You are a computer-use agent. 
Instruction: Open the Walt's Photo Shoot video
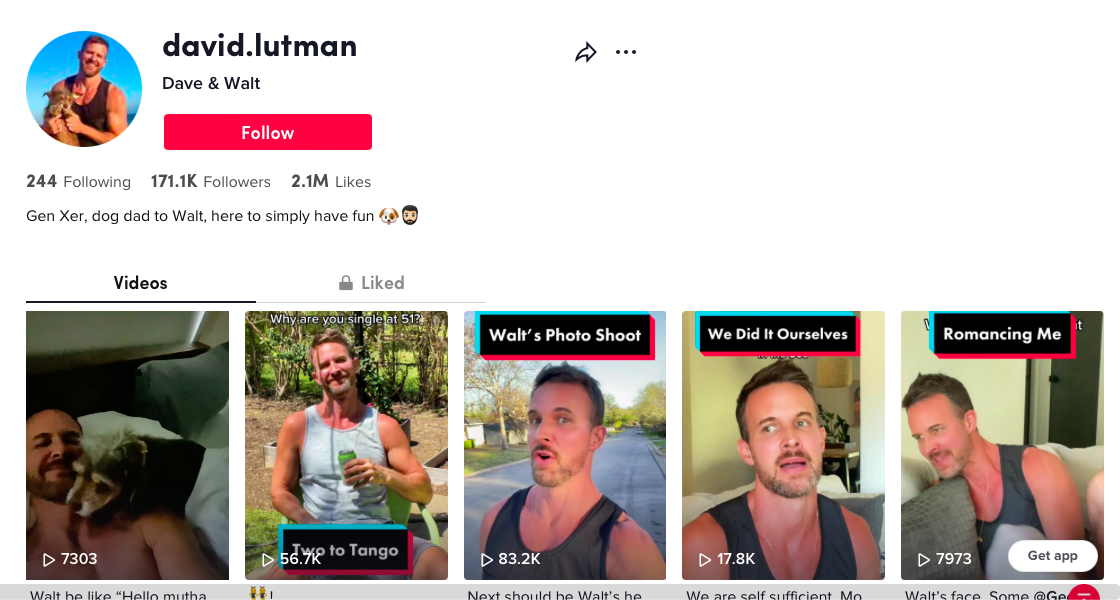click(565, 445)
